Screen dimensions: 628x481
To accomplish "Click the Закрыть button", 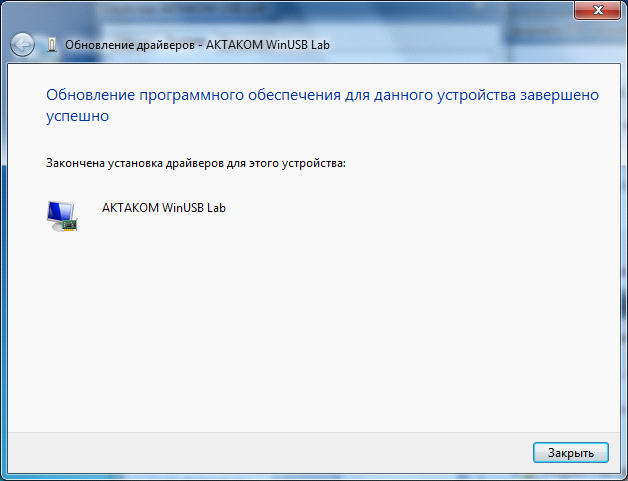I will 571,453.
